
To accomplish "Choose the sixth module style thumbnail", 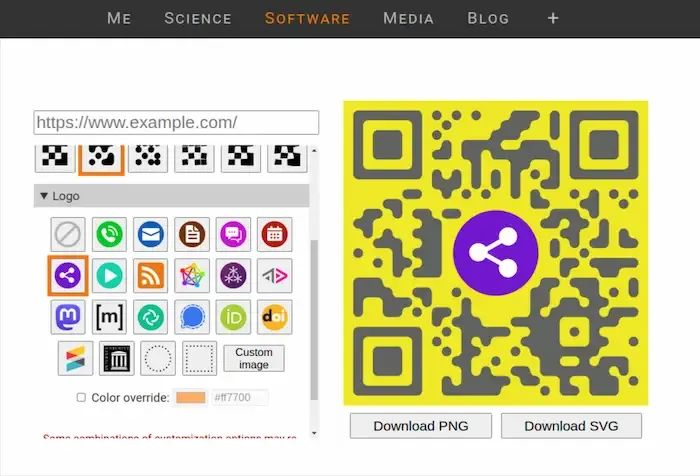I will tap(287, 157).
